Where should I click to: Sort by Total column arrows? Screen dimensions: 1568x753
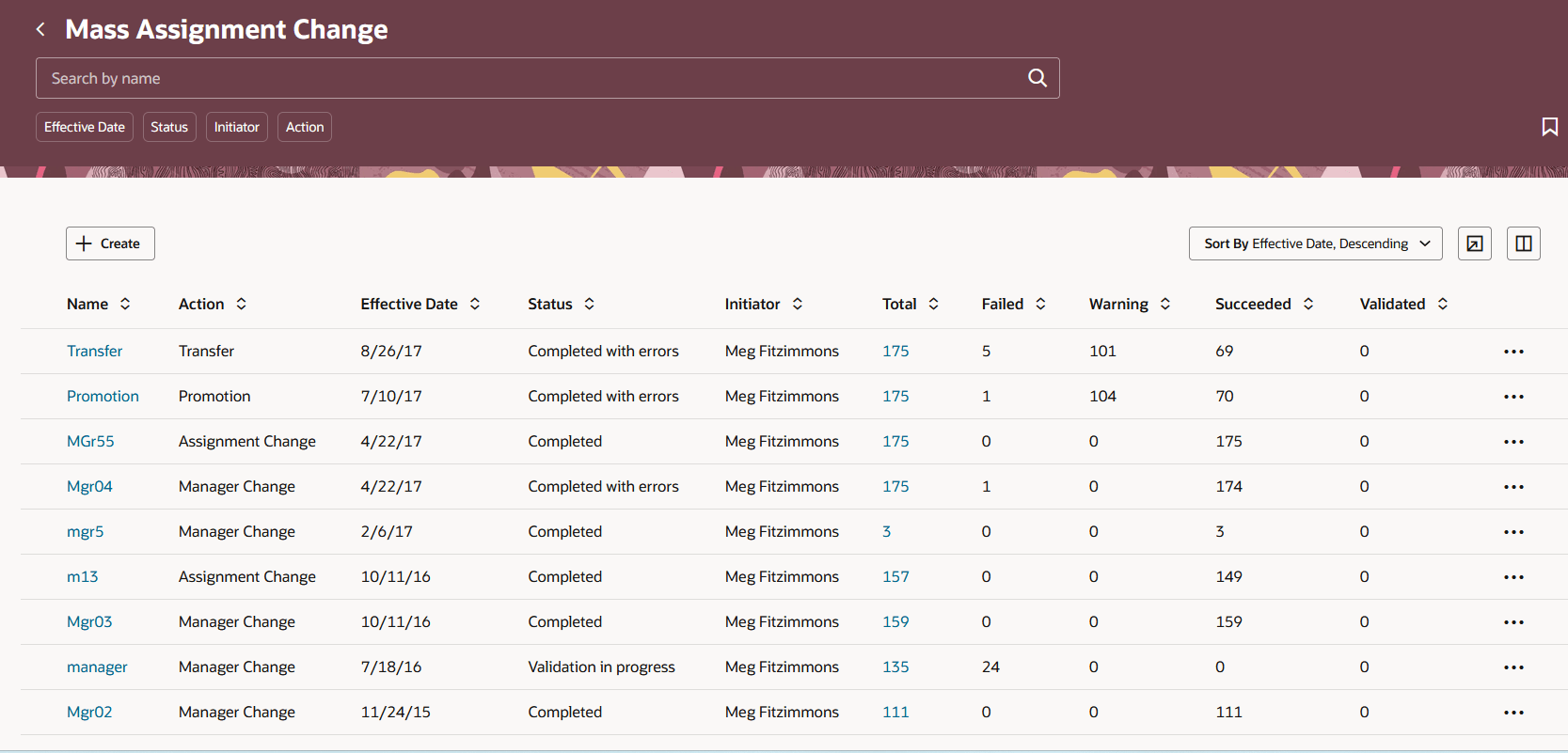[x=934, y=304]
